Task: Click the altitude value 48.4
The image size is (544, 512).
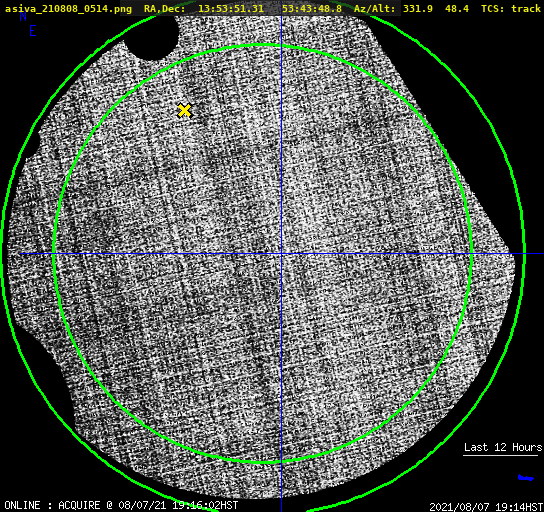Action: click(457, 8)
